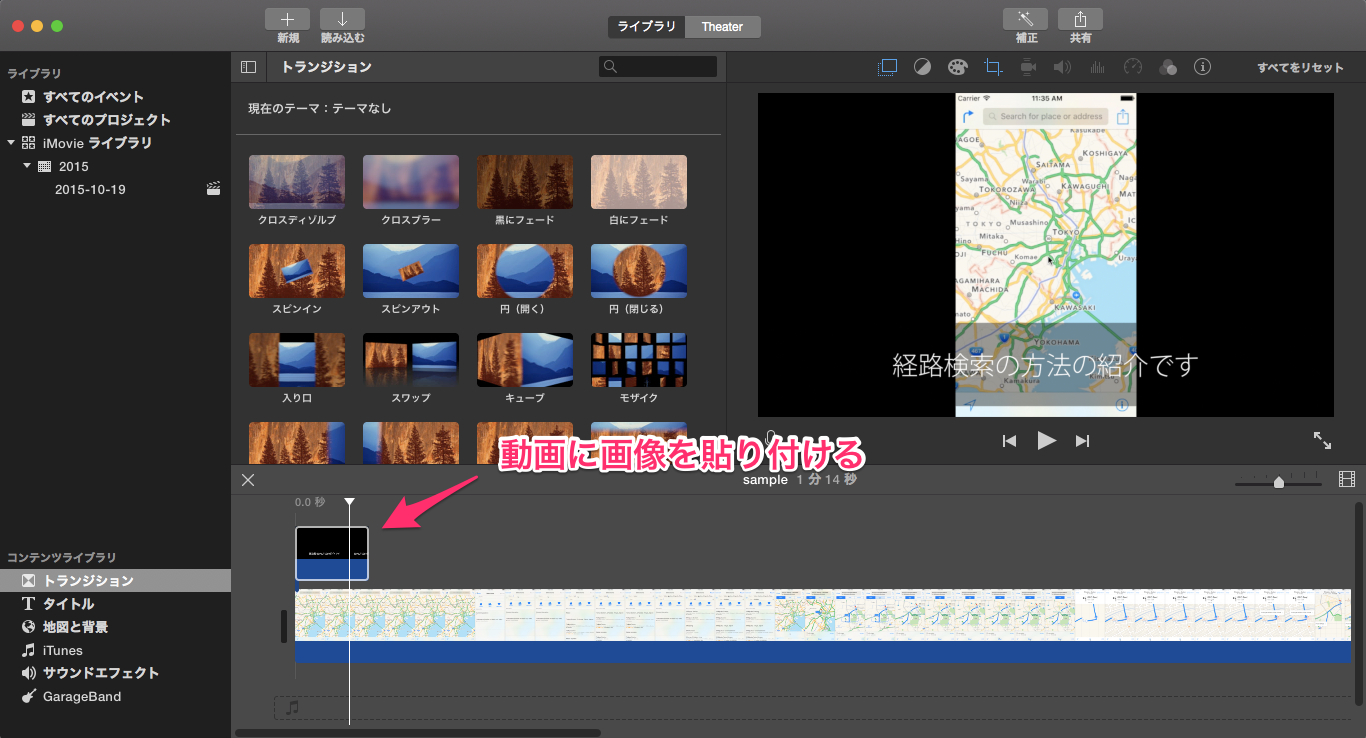Collapse the iMovie ライブラリ disclosure triangle
This screenshot has width=1366, height=738.
[11, 143]
